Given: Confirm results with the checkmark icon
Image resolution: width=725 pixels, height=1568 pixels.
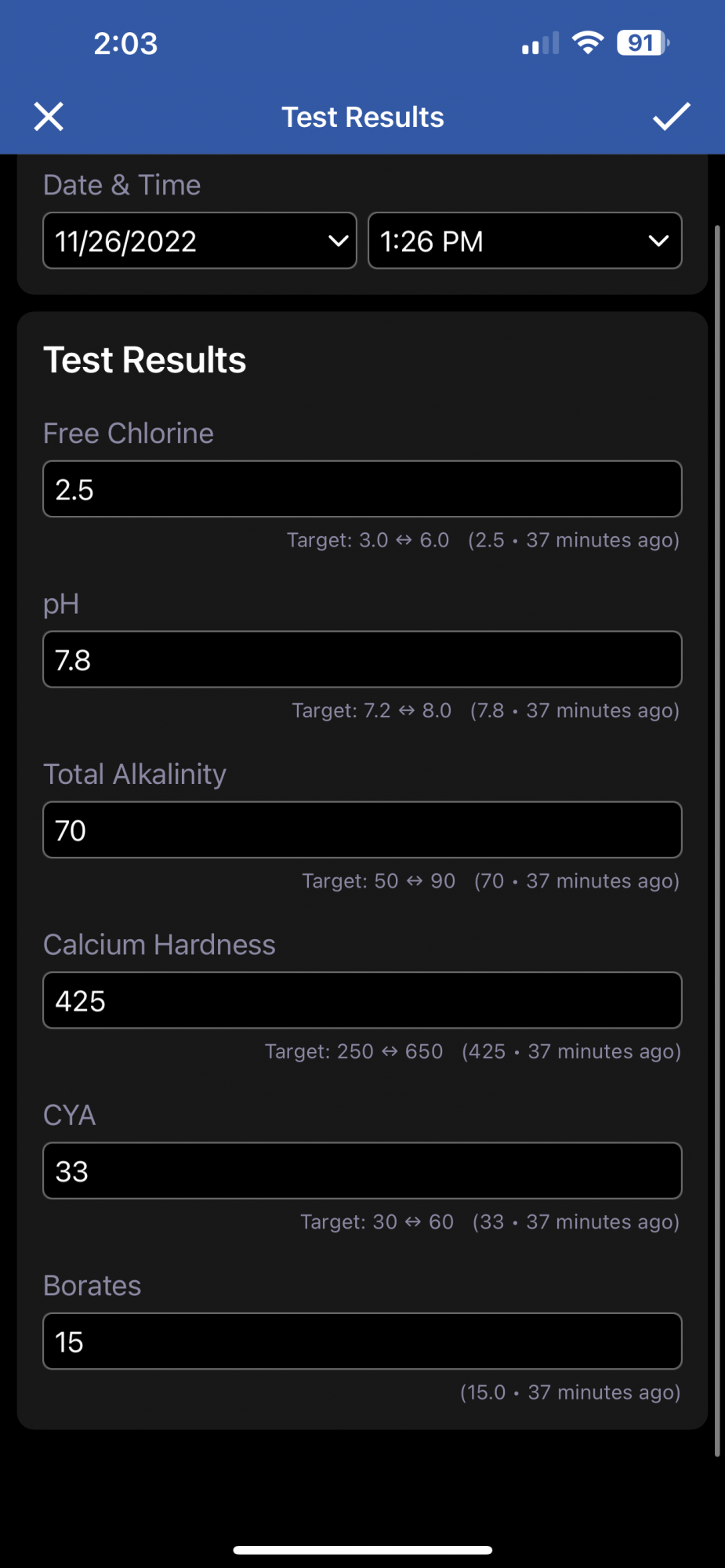Looking at the screenshot, I should 672,117.
